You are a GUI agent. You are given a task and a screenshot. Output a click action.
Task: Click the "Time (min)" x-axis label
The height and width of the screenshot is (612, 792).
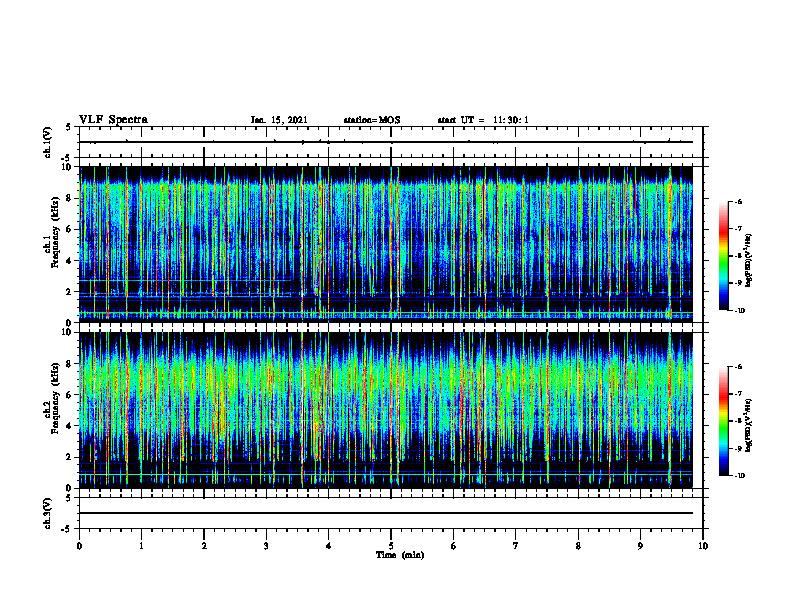(400, 555)
